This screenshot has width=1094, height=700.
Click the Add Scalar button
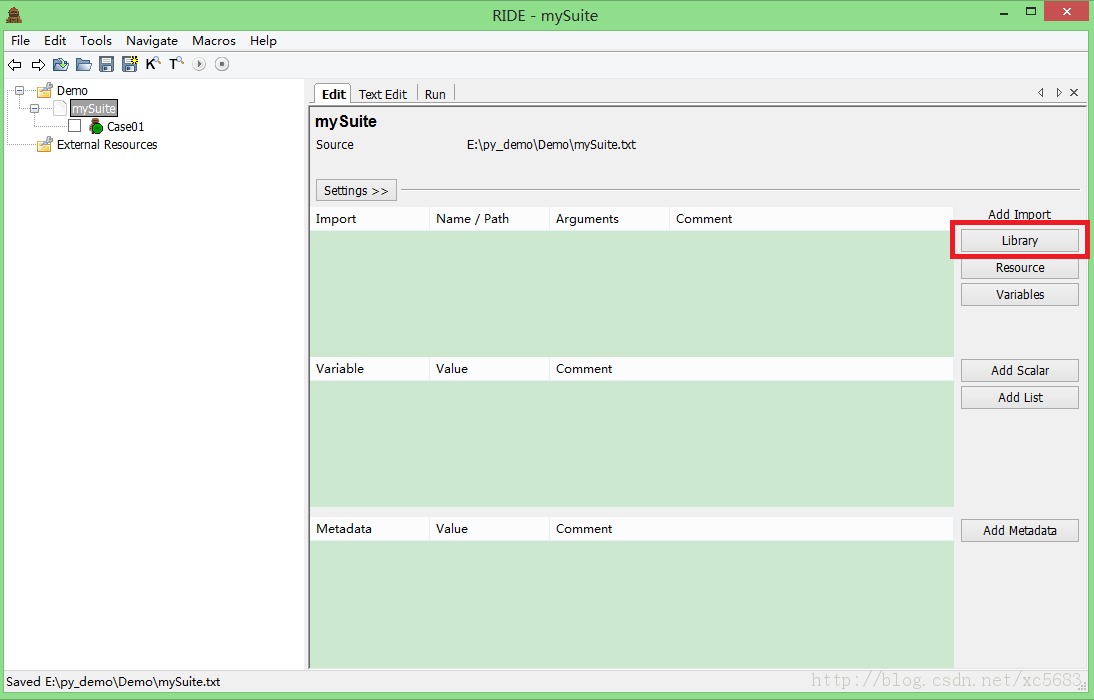click(x=1019, y=370)
